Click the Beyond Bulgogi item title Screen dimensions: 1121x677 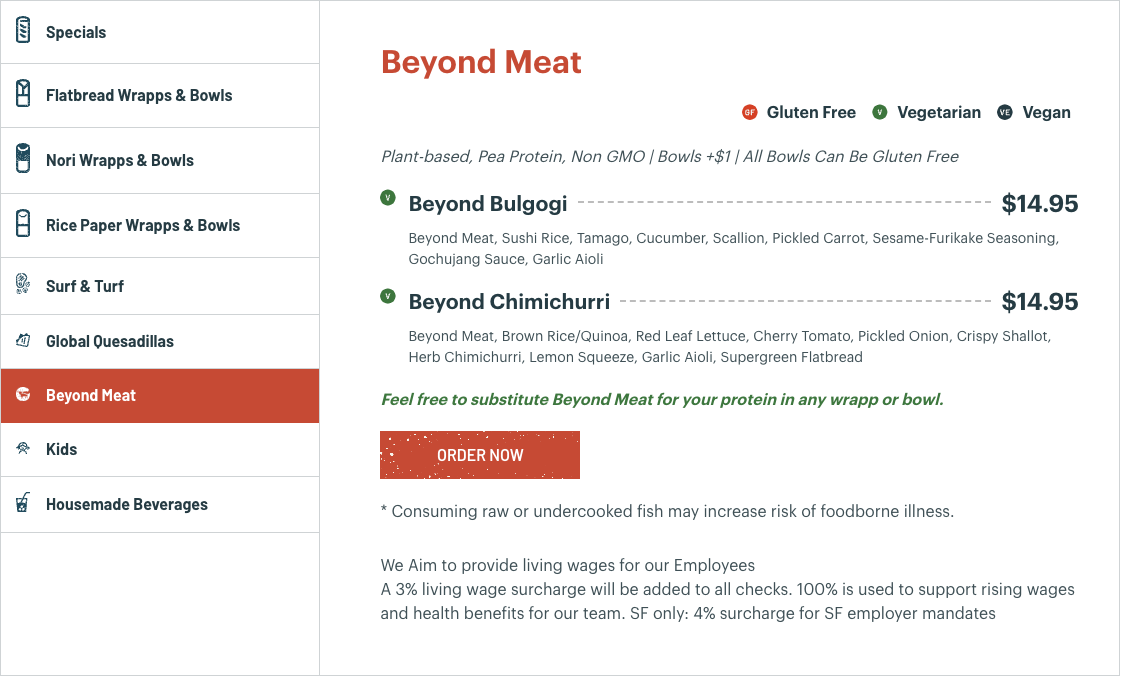click(x=488, y=204)
